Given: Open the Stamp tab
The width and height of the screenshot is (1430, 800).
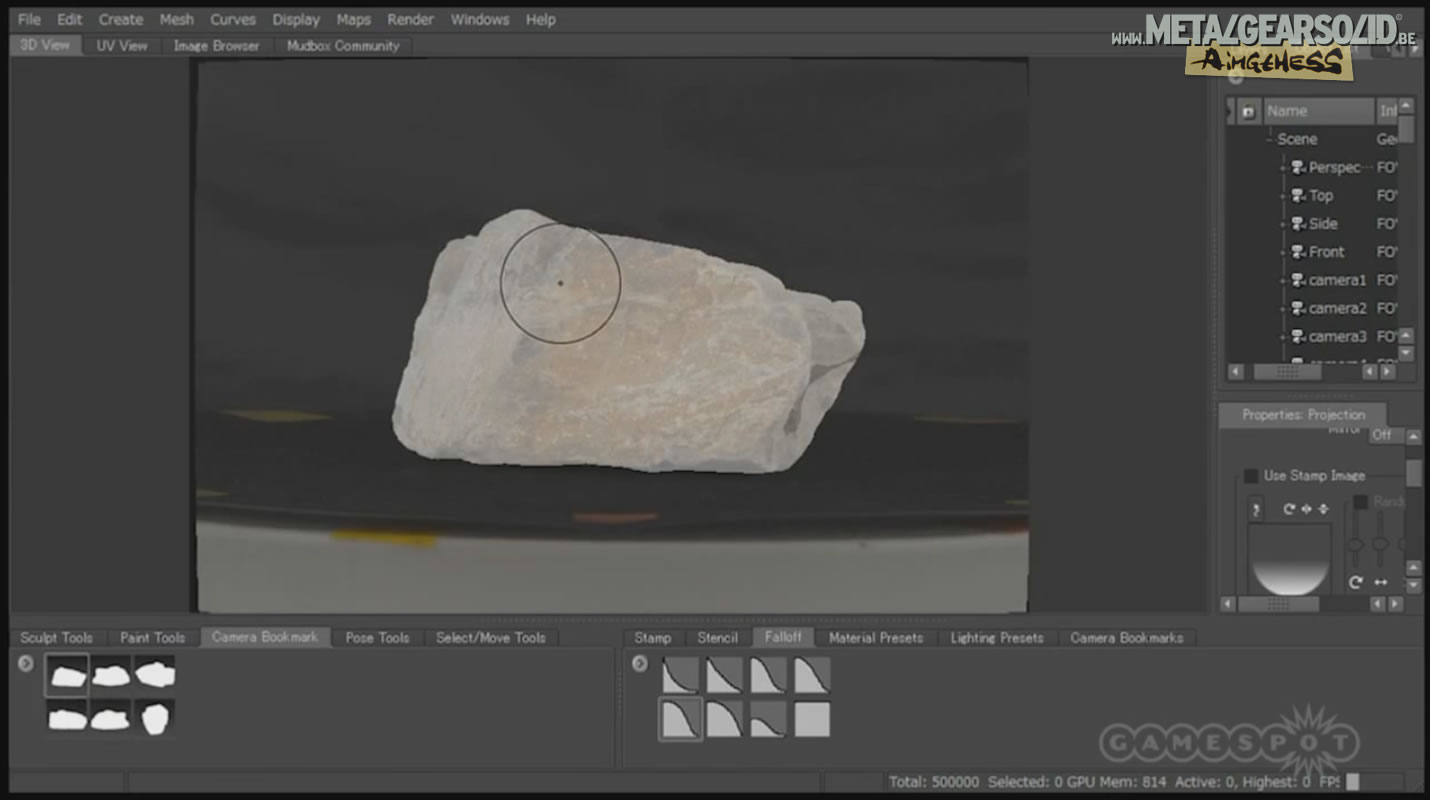Looking at the screenshot, I should (x=652, y=637).
